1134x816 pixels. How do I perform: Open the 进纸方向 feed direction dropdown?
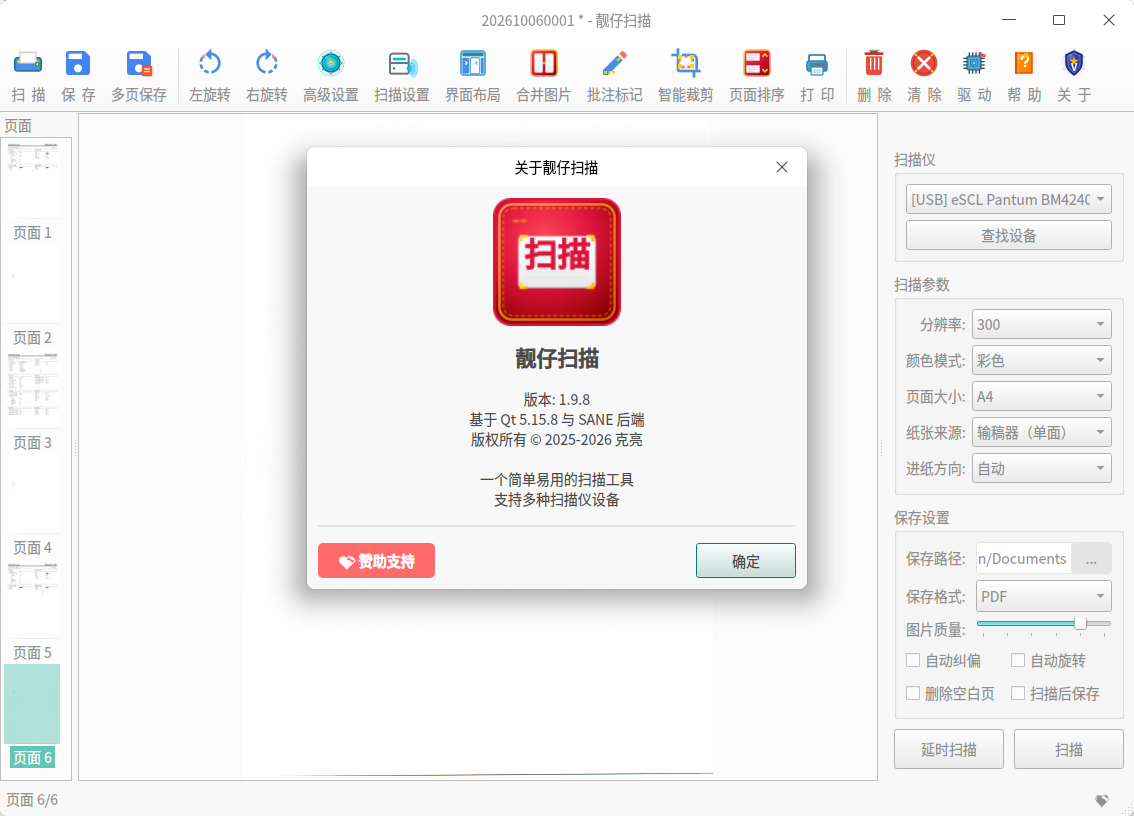pos(1041,469)
